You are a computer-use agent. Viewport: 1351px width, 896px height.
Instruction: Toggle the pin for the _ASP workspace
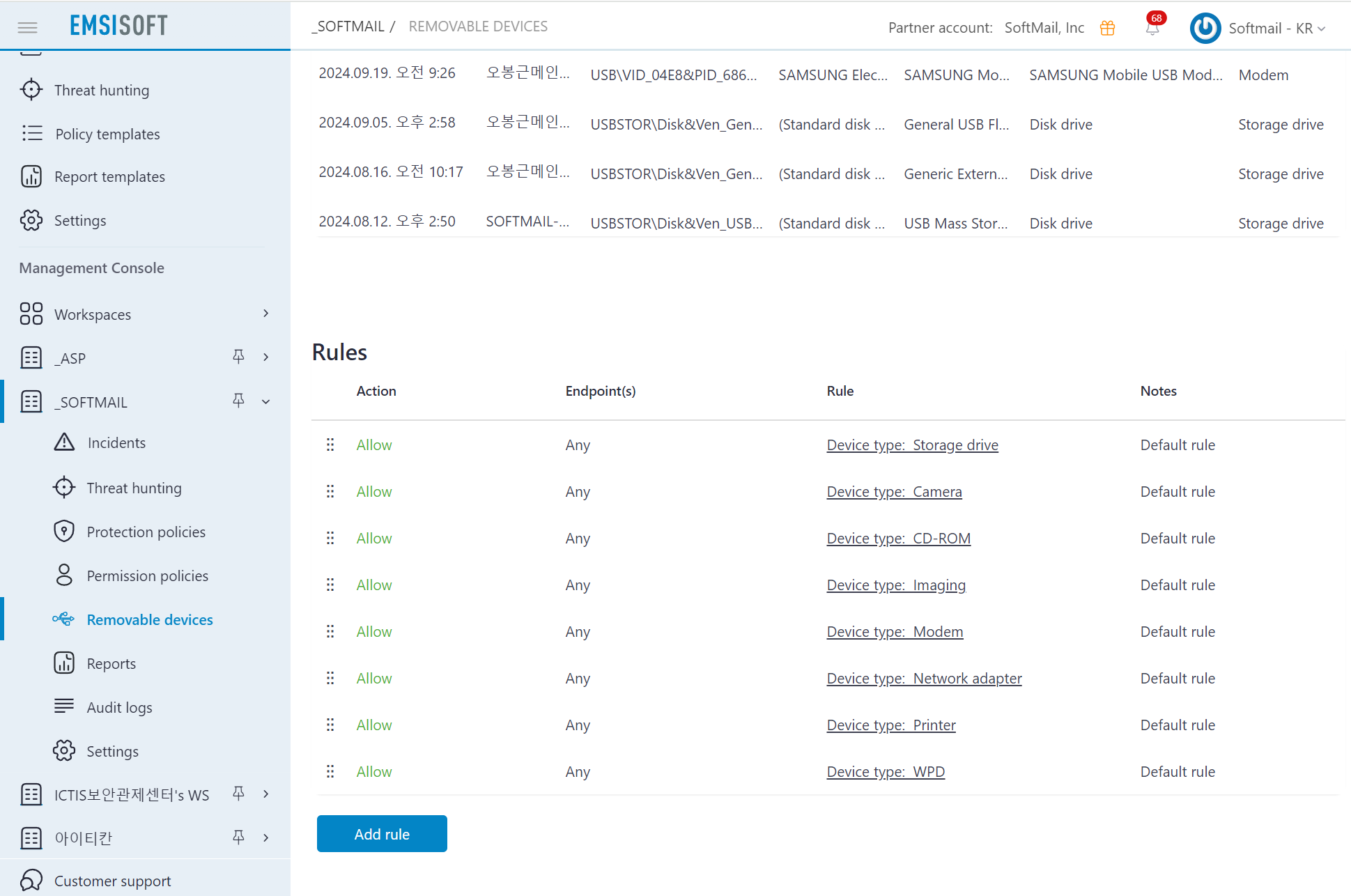pyautogui.click(x=238, y=357)
